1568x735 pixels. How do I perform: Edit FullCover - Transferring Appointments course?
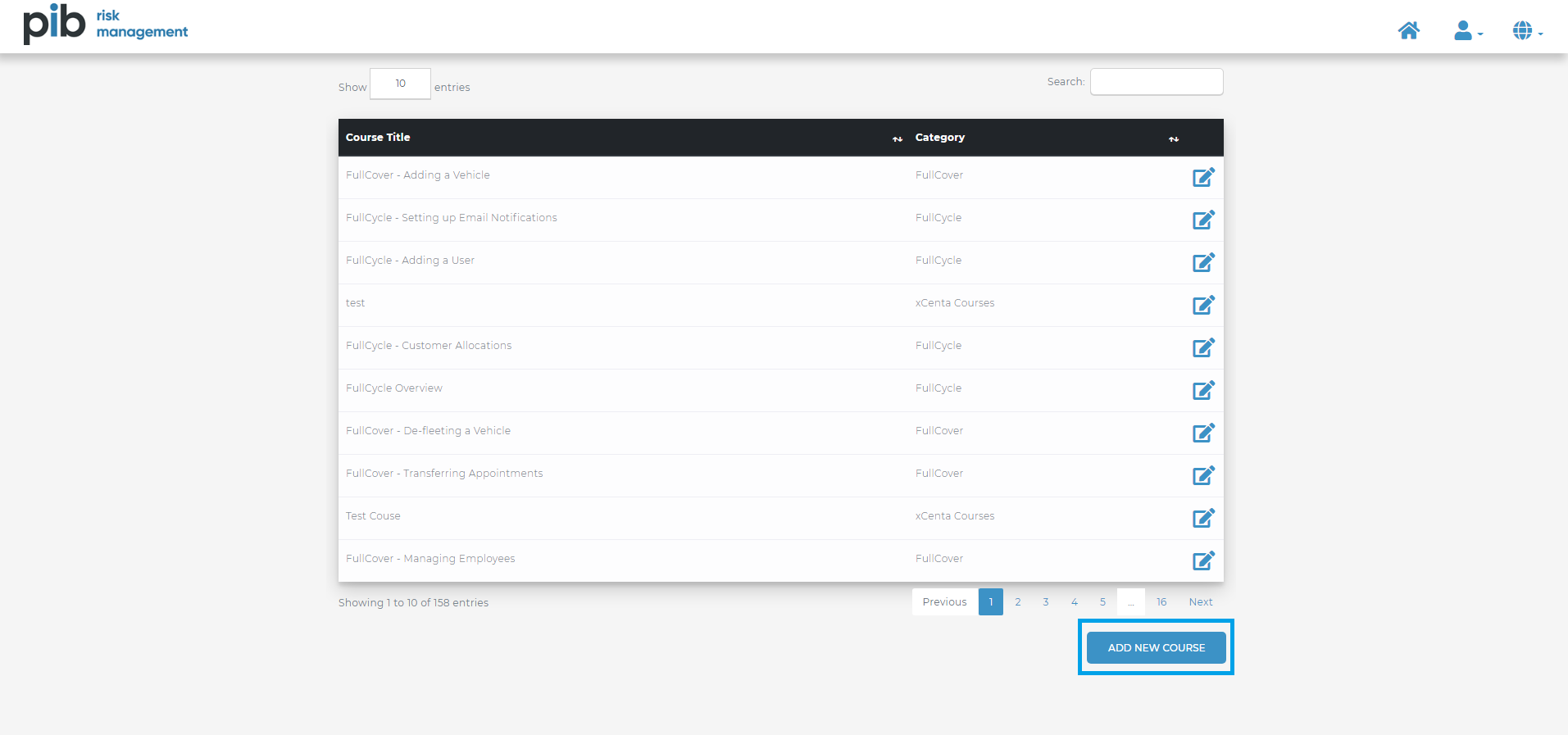(x=1203, y=475)
